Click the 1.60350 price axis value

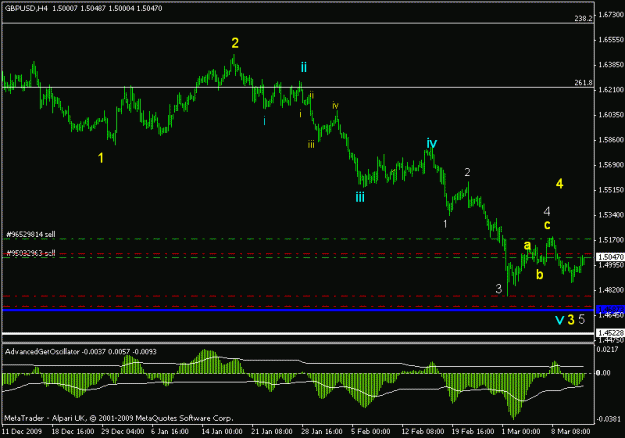pos(611,115)
